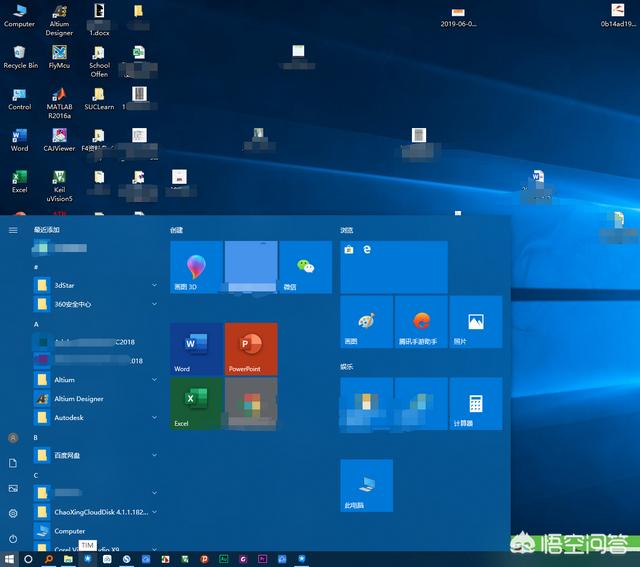Open the PowerPoint tile
640x567 pixels.
pos(251,348)
